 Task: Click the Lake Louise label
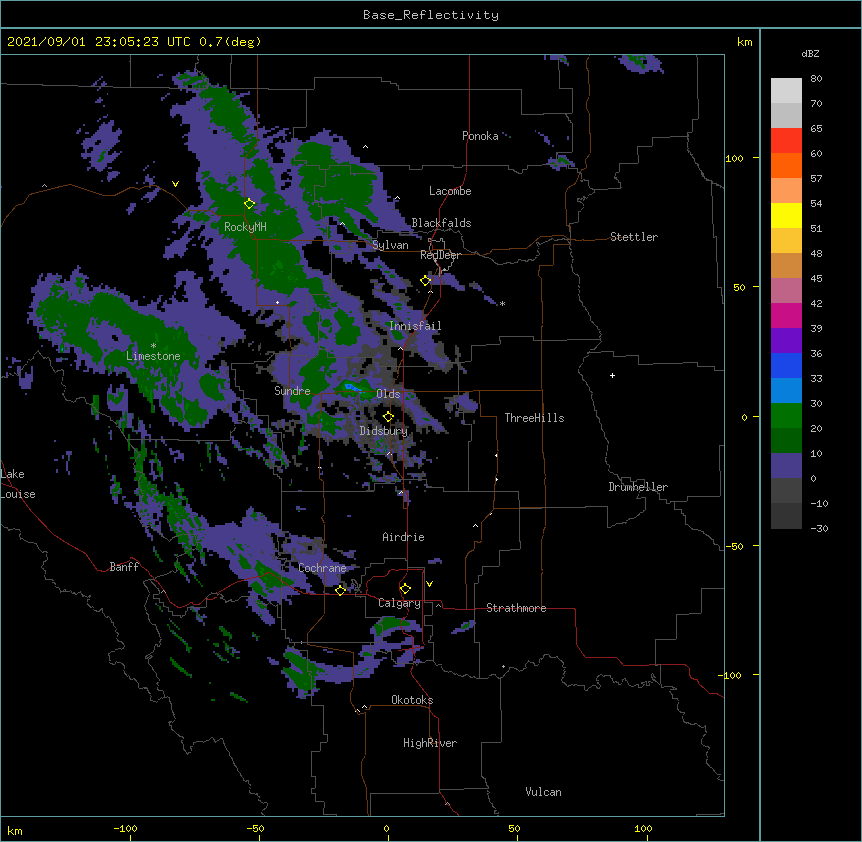point(18,484)
